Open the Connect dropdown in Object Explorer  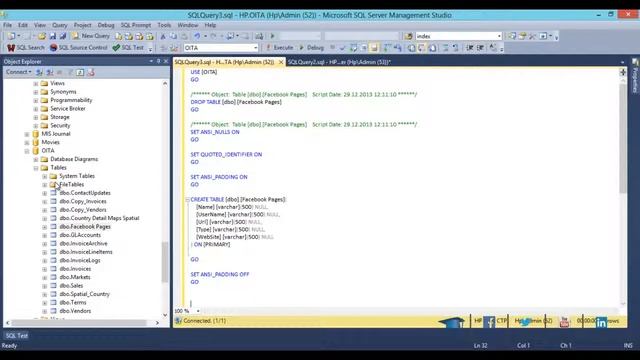click(x=18, y=72)
